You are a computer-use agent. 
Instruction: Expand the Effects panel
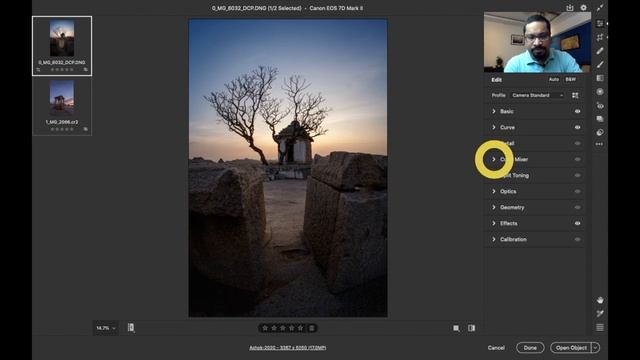(494, 223)
